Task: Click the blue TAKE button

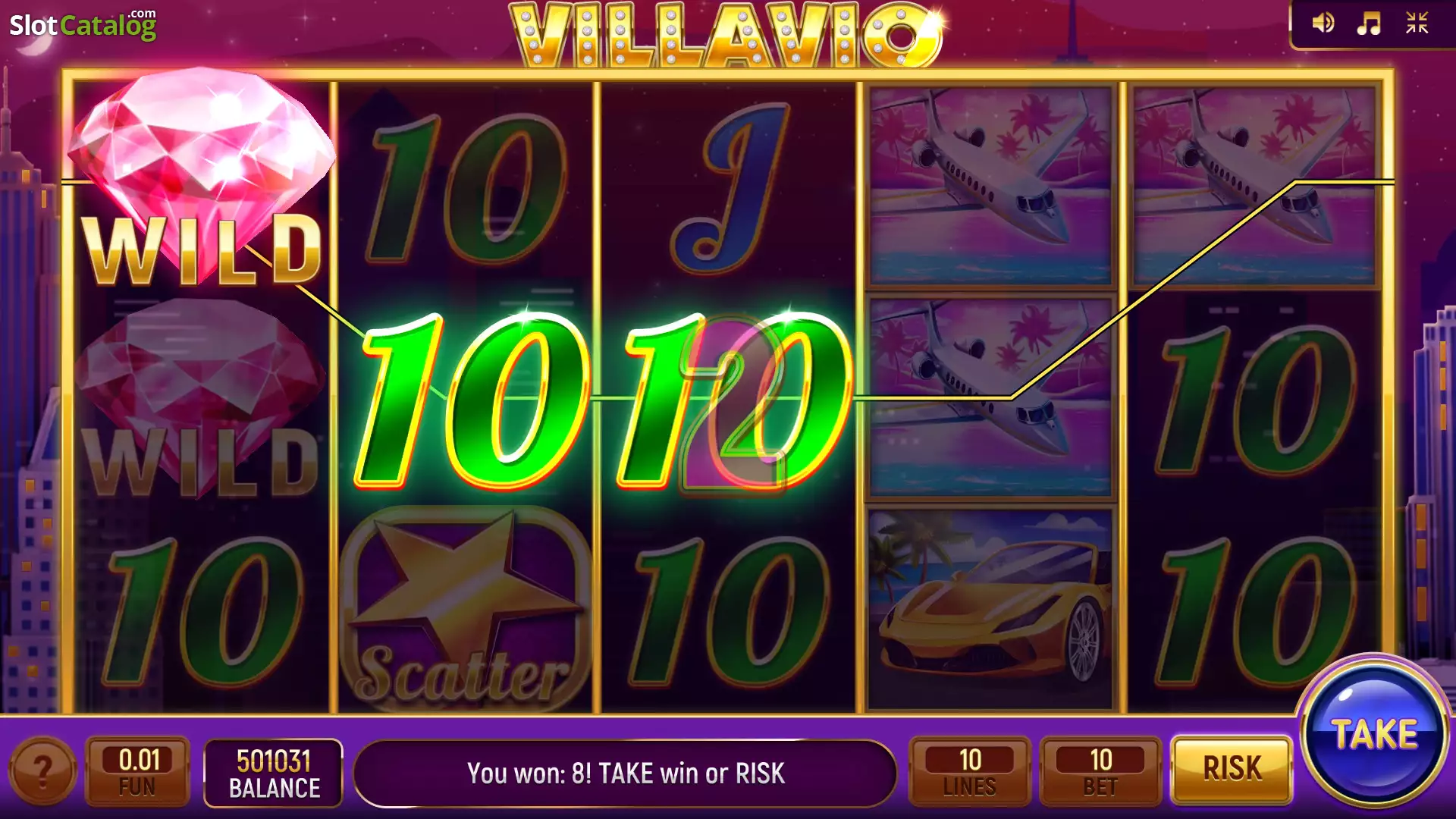Action: point(1374,732)
